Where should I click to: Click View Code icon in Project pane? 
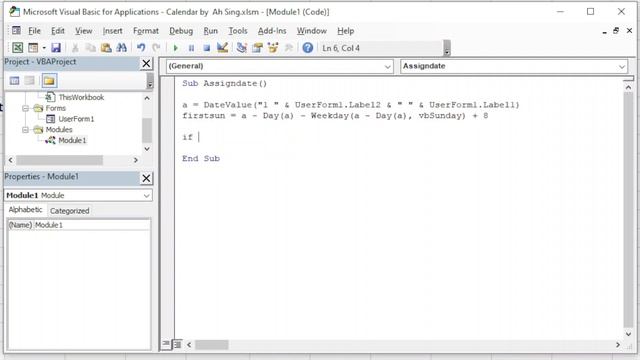(x=14, y=80)
